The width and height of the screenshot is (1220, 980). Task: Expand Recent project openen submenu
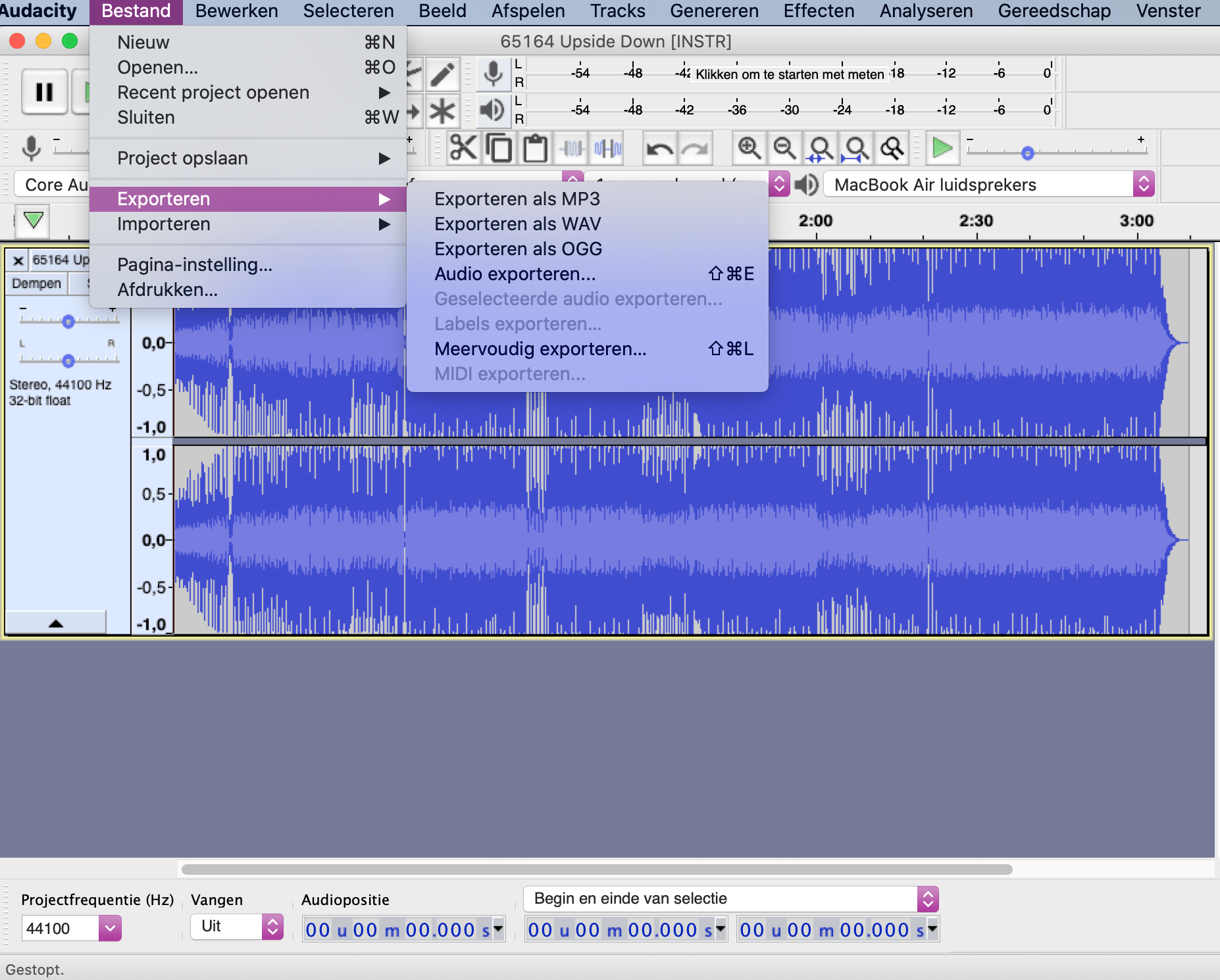point(247,93)
